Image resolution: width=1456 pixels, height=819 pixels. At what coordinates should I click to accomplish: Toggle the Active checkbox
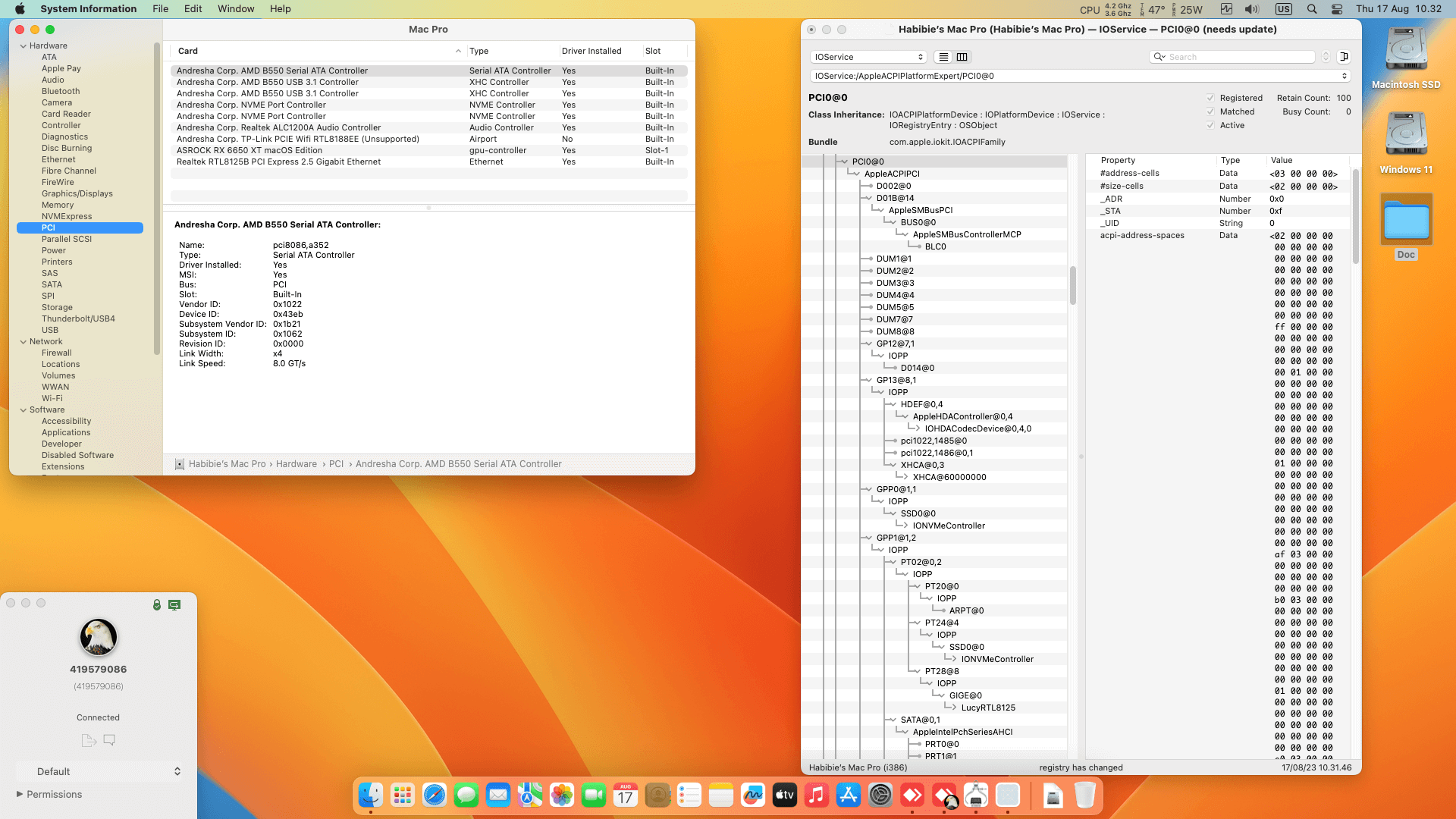pos(1210,125)
